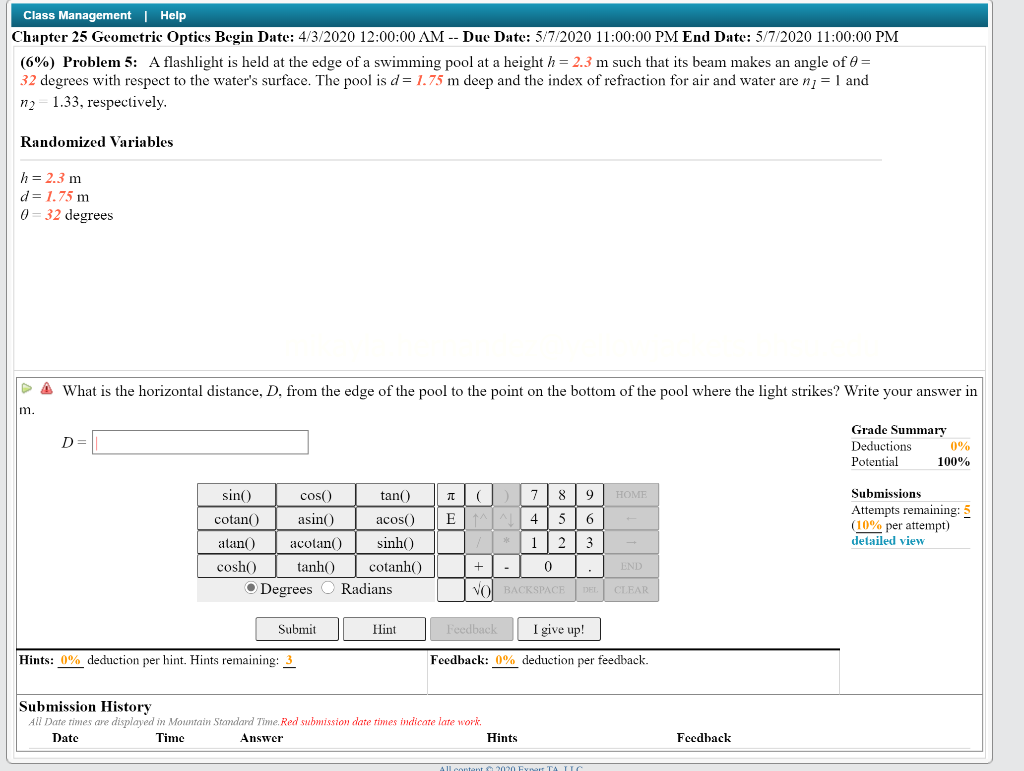
Task: Click the plus + operator key
Action: tap(479, 566)
